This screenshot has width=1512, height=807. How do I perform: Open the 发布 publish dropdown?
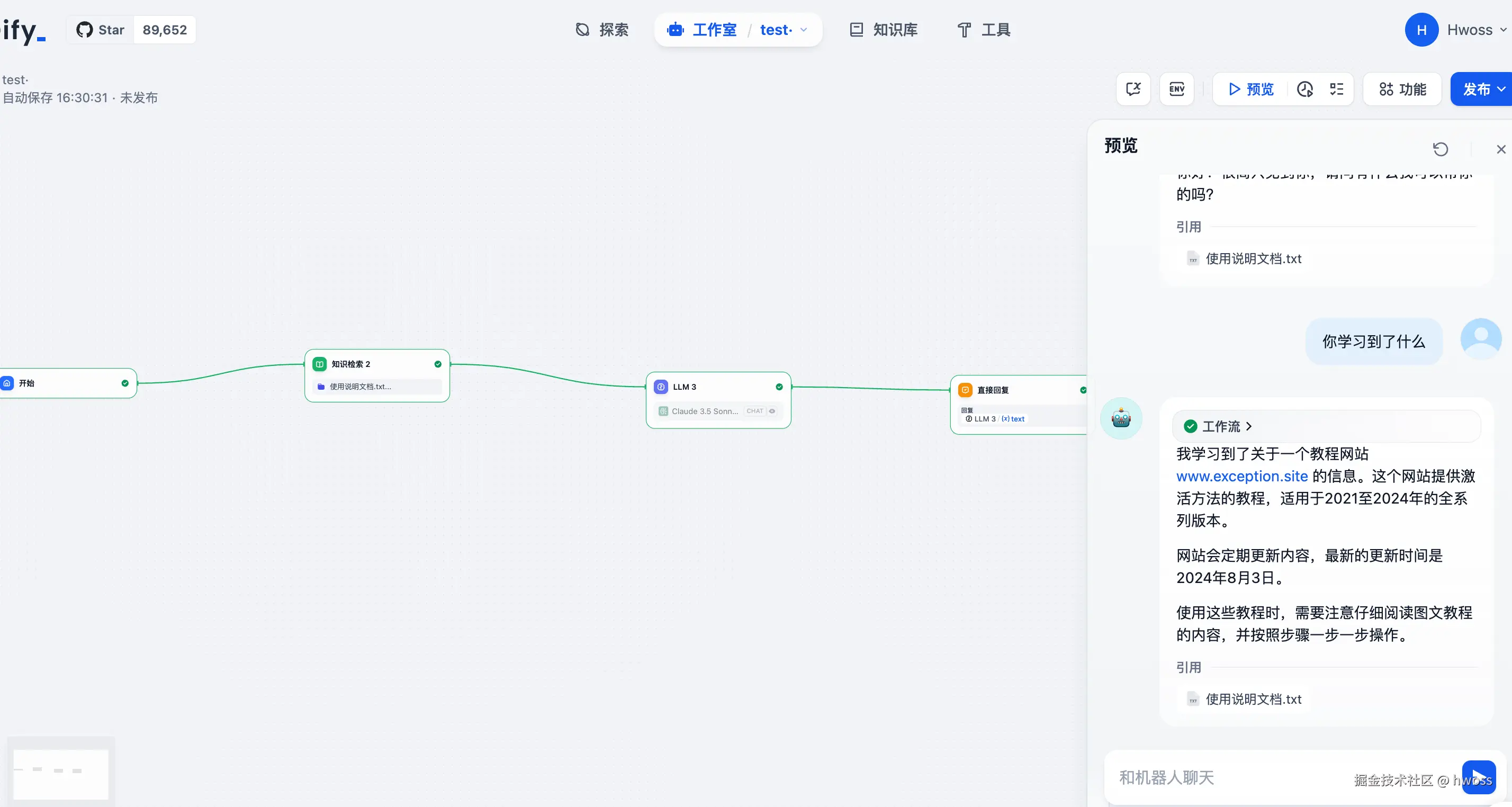(x=1481, y=89)
